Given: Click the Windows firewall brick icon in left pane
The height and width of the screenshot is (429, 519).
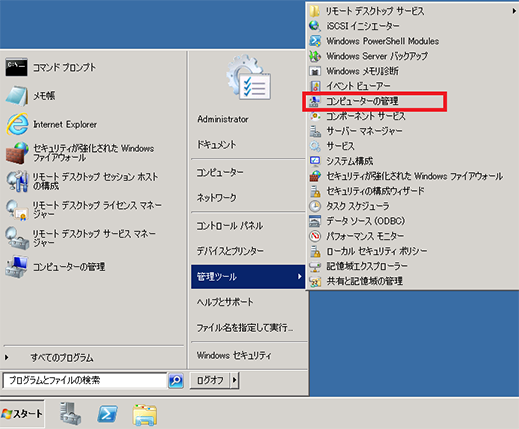Looking at the screenshot, I should point(17,153).
